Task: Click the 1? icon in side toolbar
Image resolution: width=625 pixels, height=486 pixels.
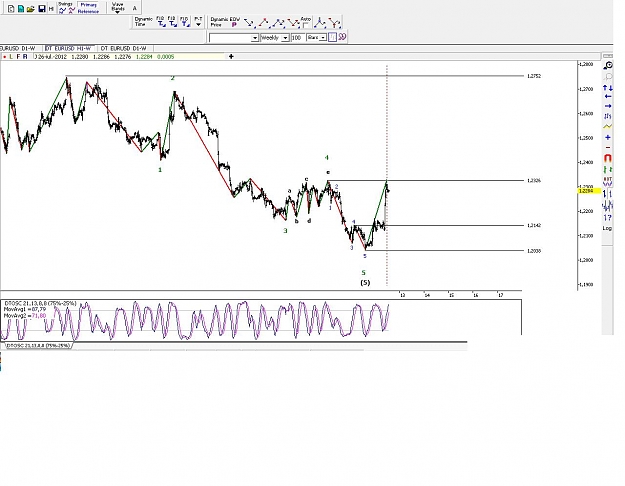Action: point(607,218)
